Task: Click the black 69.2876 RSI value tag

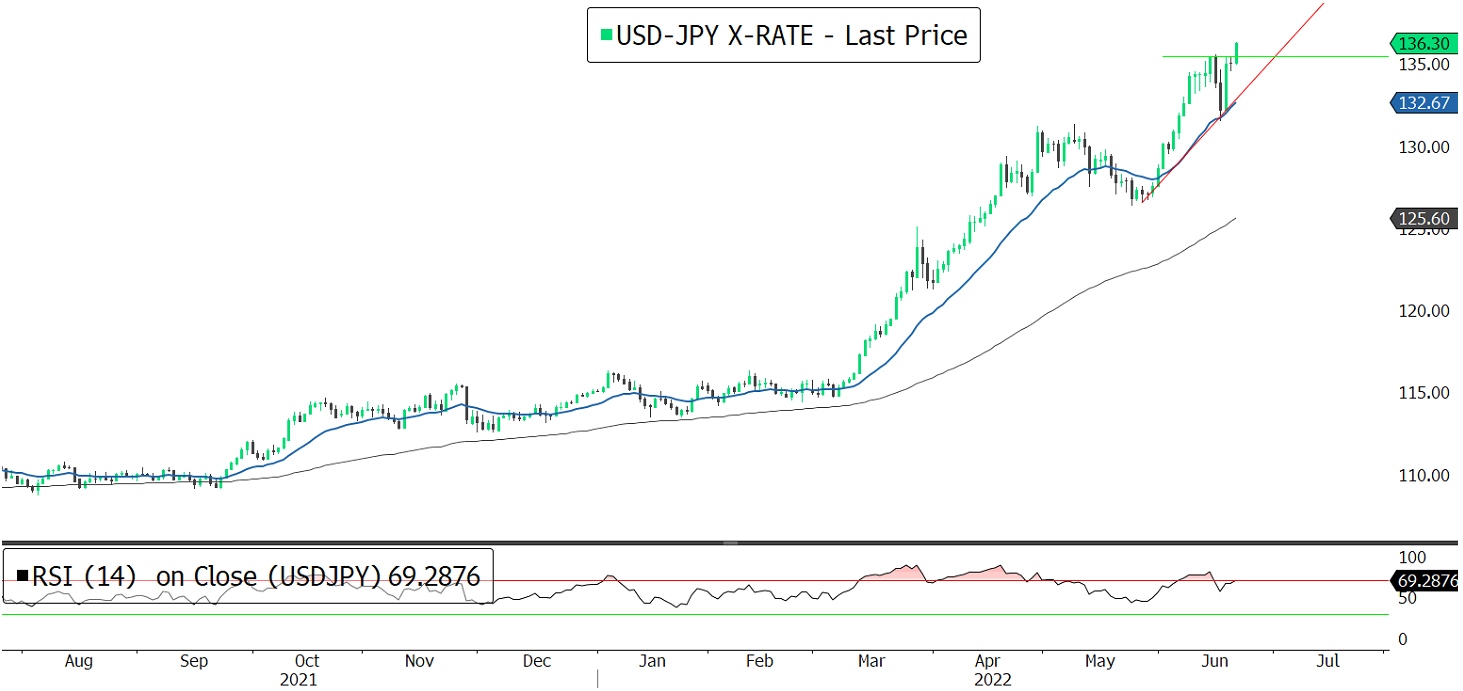Action: pyautogui.click(x=1424, y=580)
